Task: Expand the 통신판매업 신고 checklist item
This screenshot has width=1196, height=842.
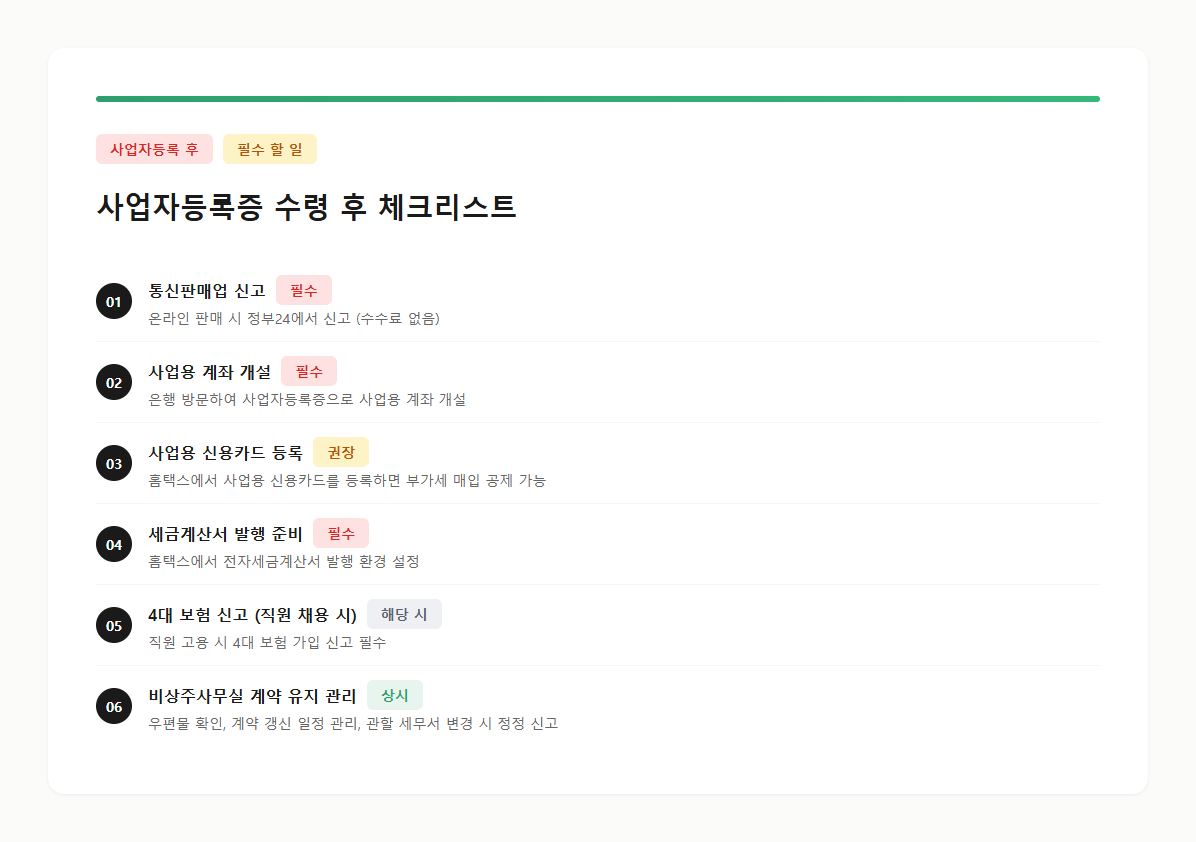Action: (x=206, y=290)
